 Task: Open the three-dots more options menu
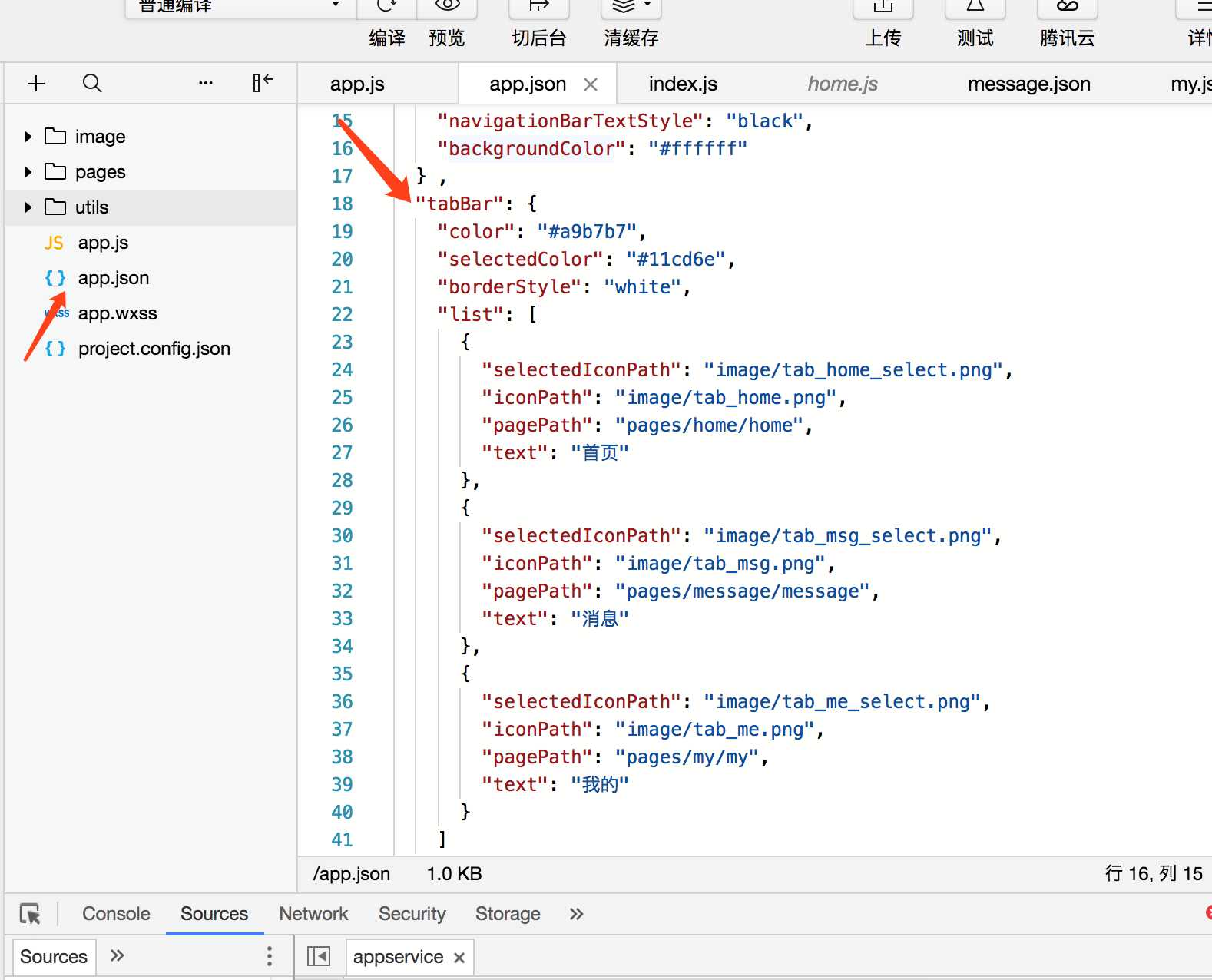(x=205, y=83)
